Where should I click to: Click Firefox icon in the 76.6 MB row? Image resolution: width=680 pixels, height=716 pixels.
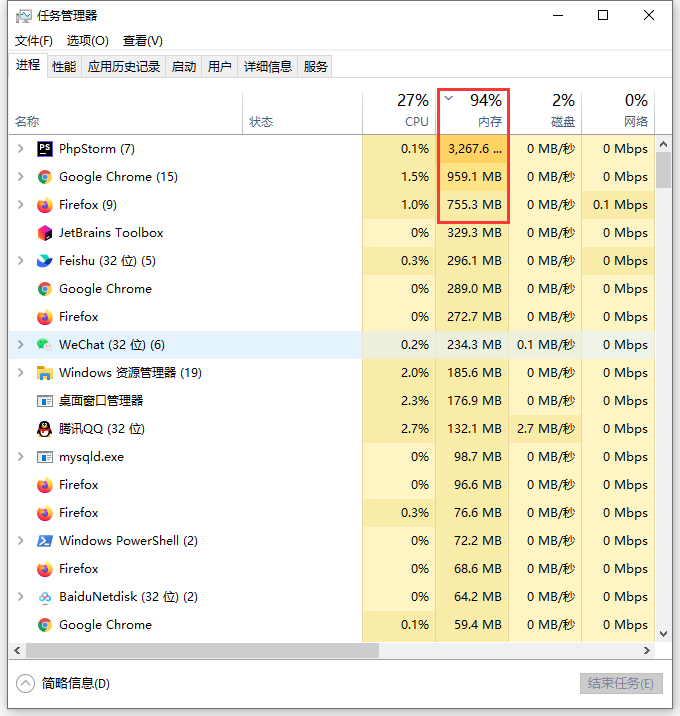tap(45, 513)
